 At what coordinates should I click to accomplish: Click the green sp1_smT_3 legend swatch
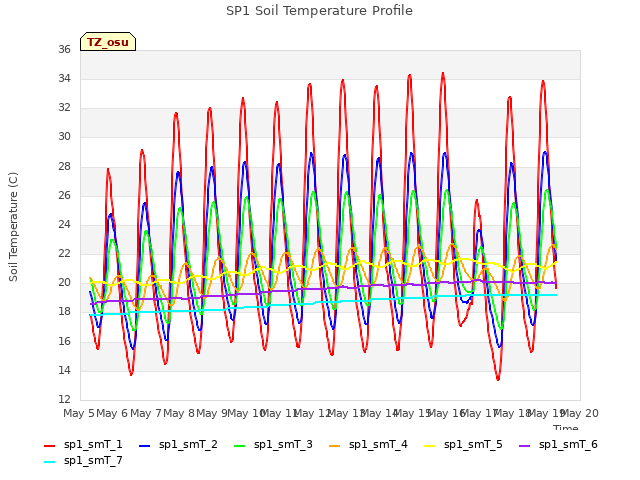(240, 446)
